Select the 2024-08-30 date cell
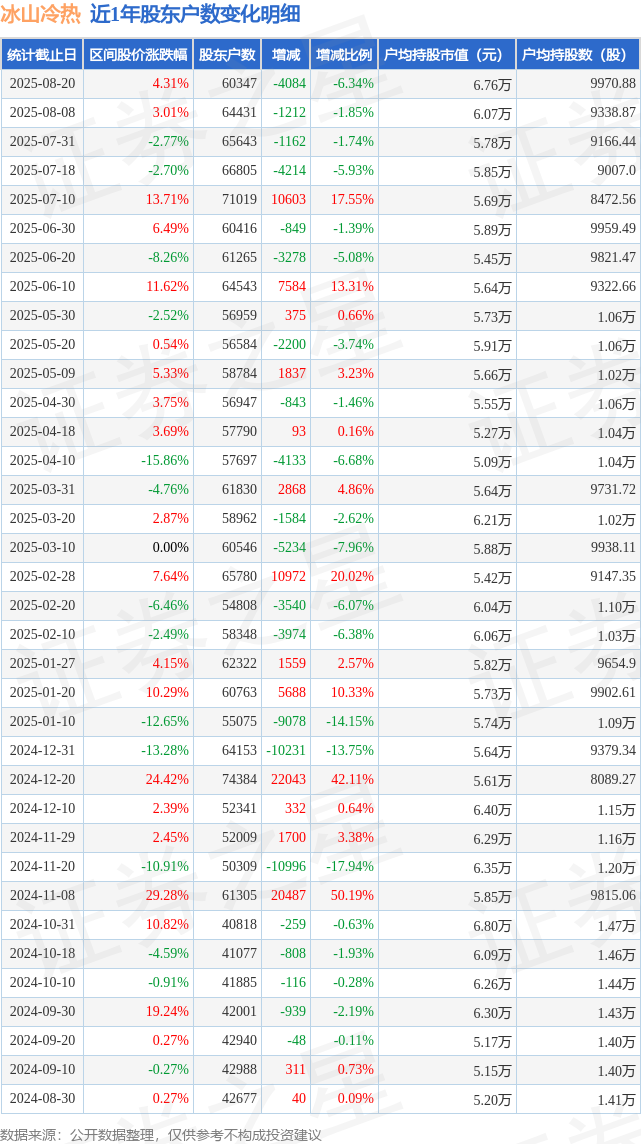The image size is (641, 1144). pos(42,1098)
